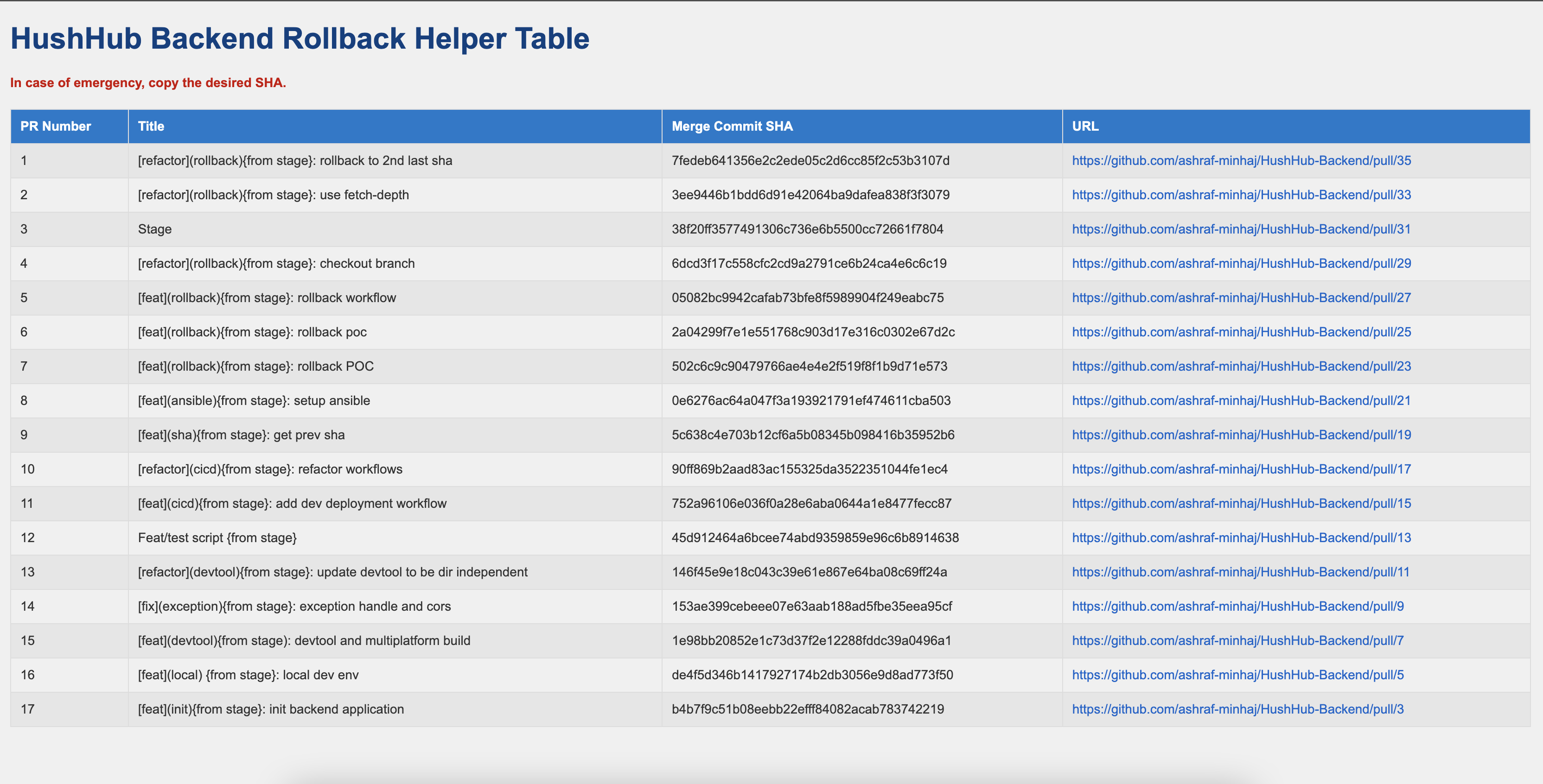Click 'Feat/test script {from stage}' title

point(217,537)
